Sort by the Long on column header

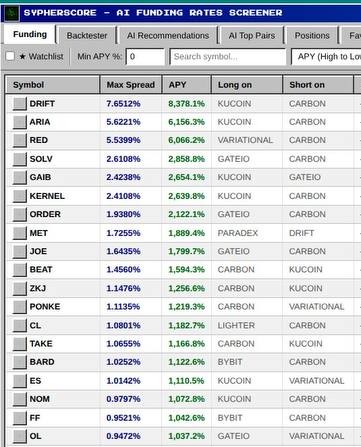tap(247, 85)
